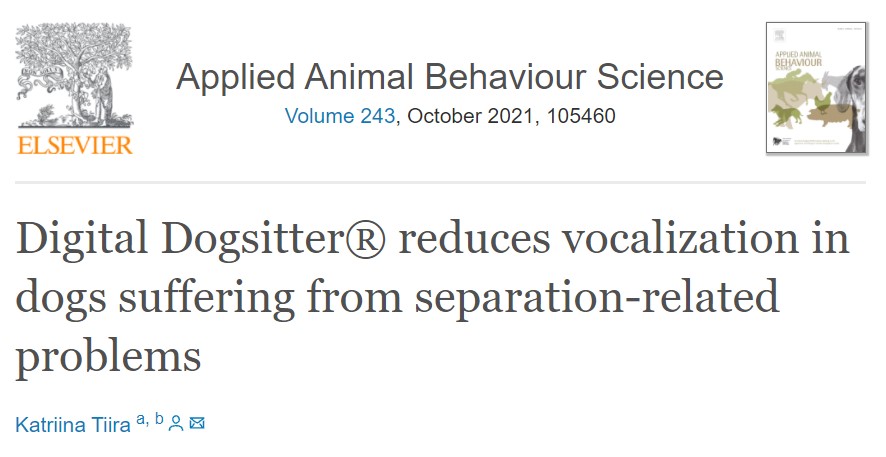Click the author profile person icon

176,423
